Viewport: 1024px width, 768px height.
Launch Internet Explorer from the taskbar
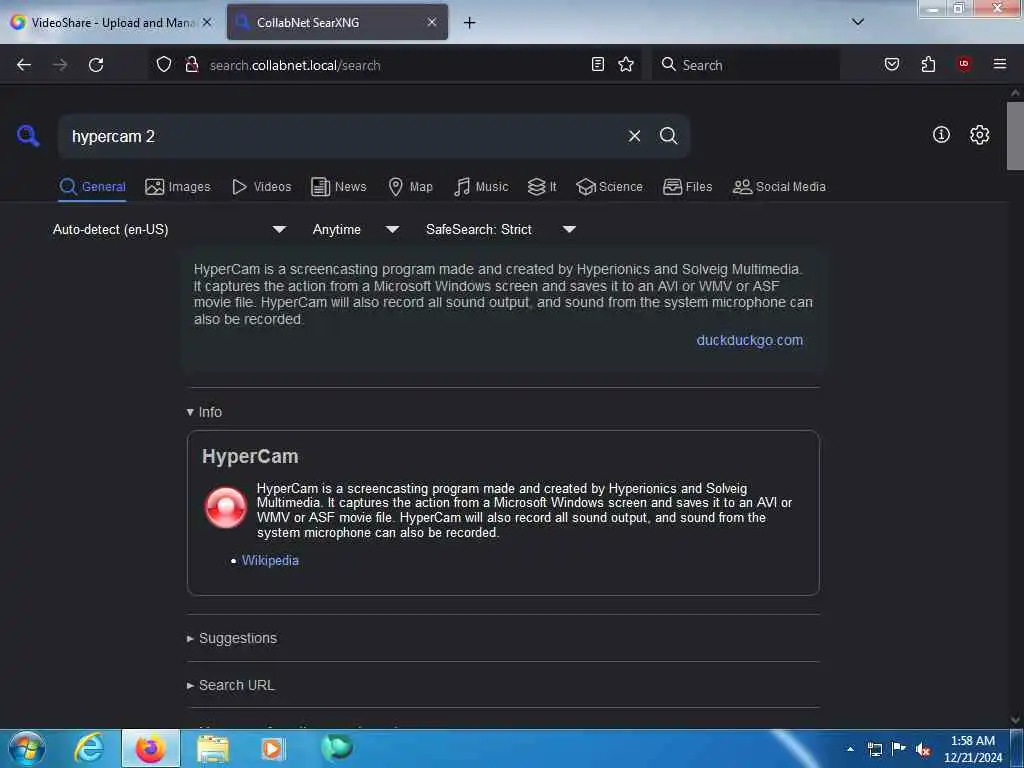pos(89,748)
